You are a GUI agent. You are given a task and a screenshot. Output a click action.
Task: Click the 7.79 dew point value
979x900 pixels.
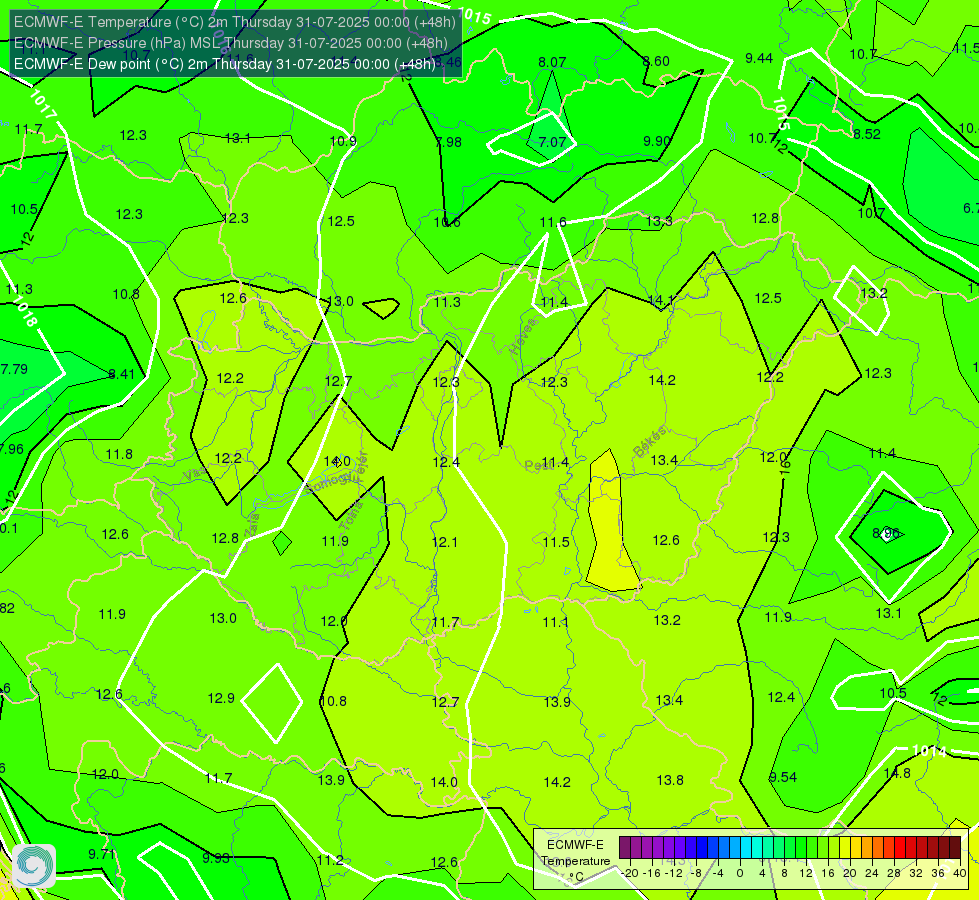(x=14, y=369)
